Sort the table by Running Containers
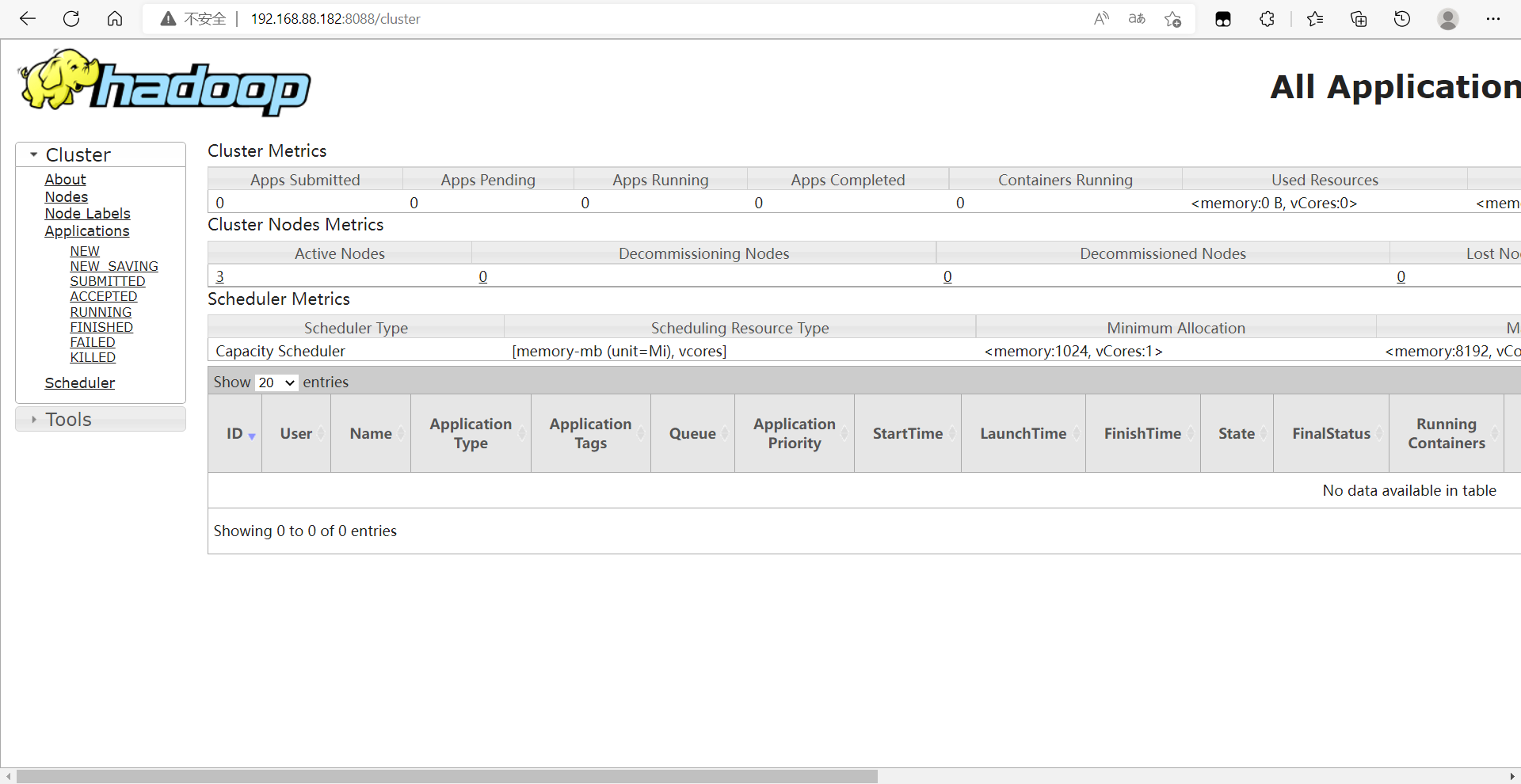1521x784 pixels. (x=1447, y=433)
